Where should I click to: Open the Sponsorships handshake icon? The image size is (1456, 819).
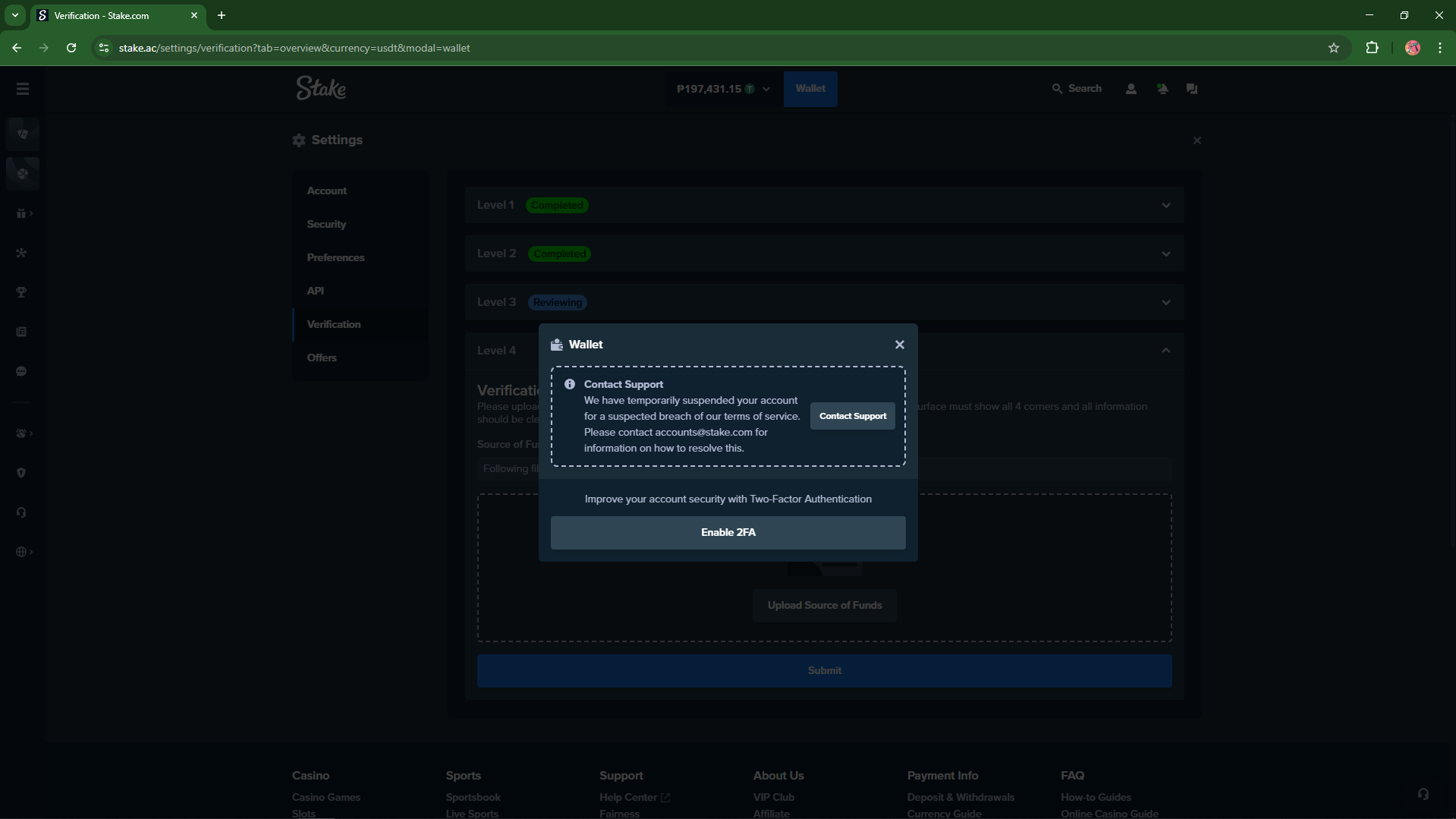22,433
